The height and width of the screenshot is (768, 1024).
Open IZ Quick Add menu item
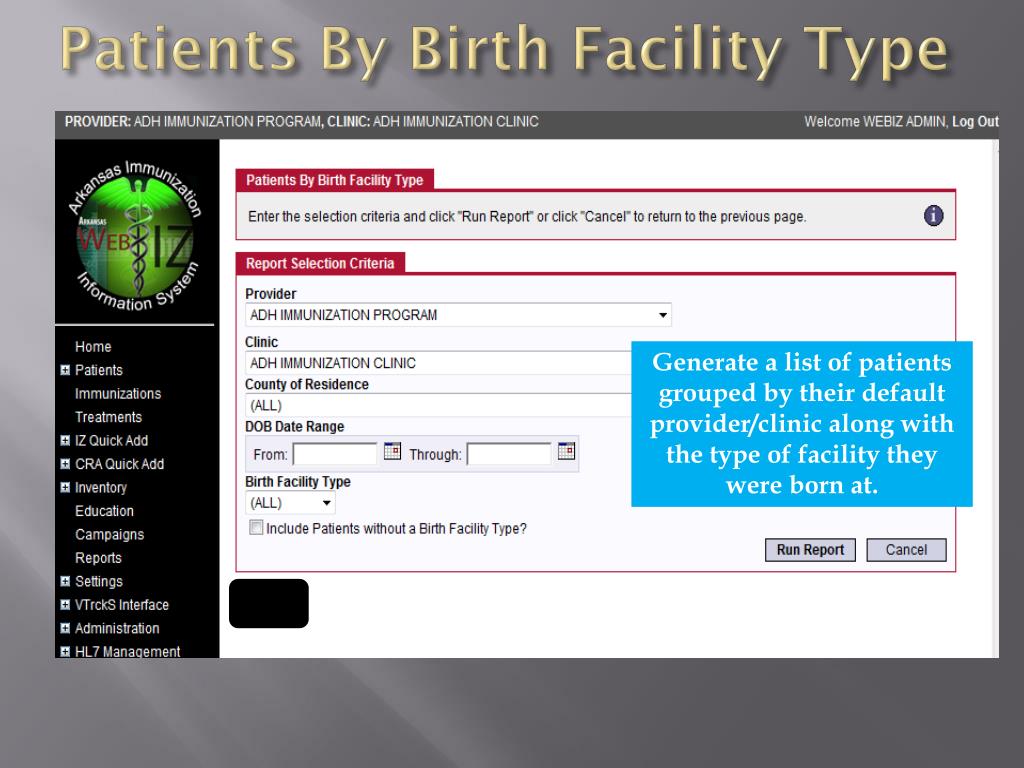111,441
